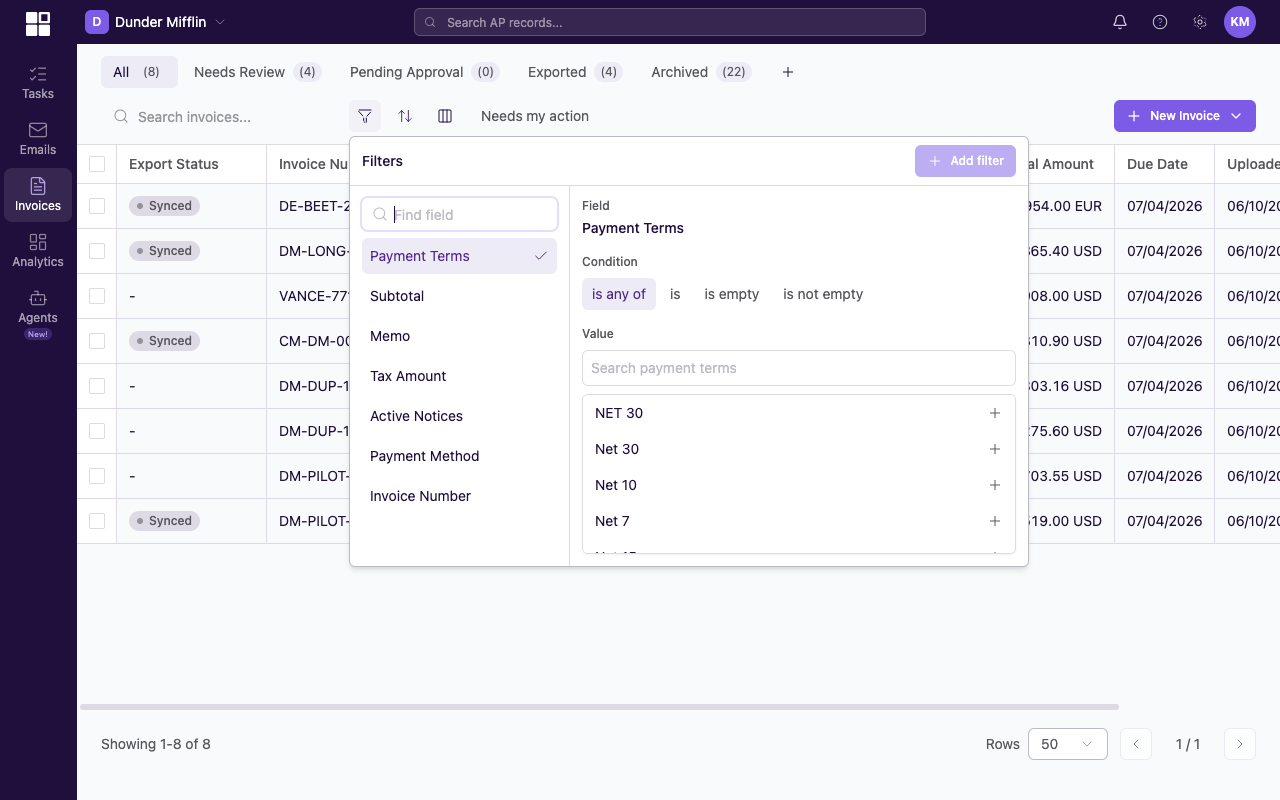
Task: Choose the 'is not empty' condition
Action: [823, 294]
